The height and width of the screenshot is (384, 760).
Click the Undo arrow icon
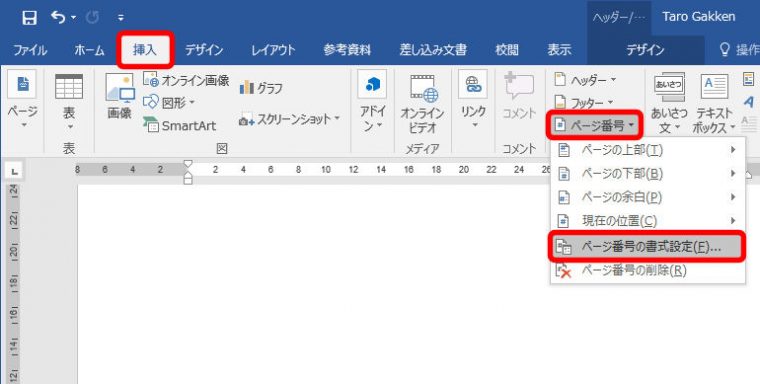point(58,17)
